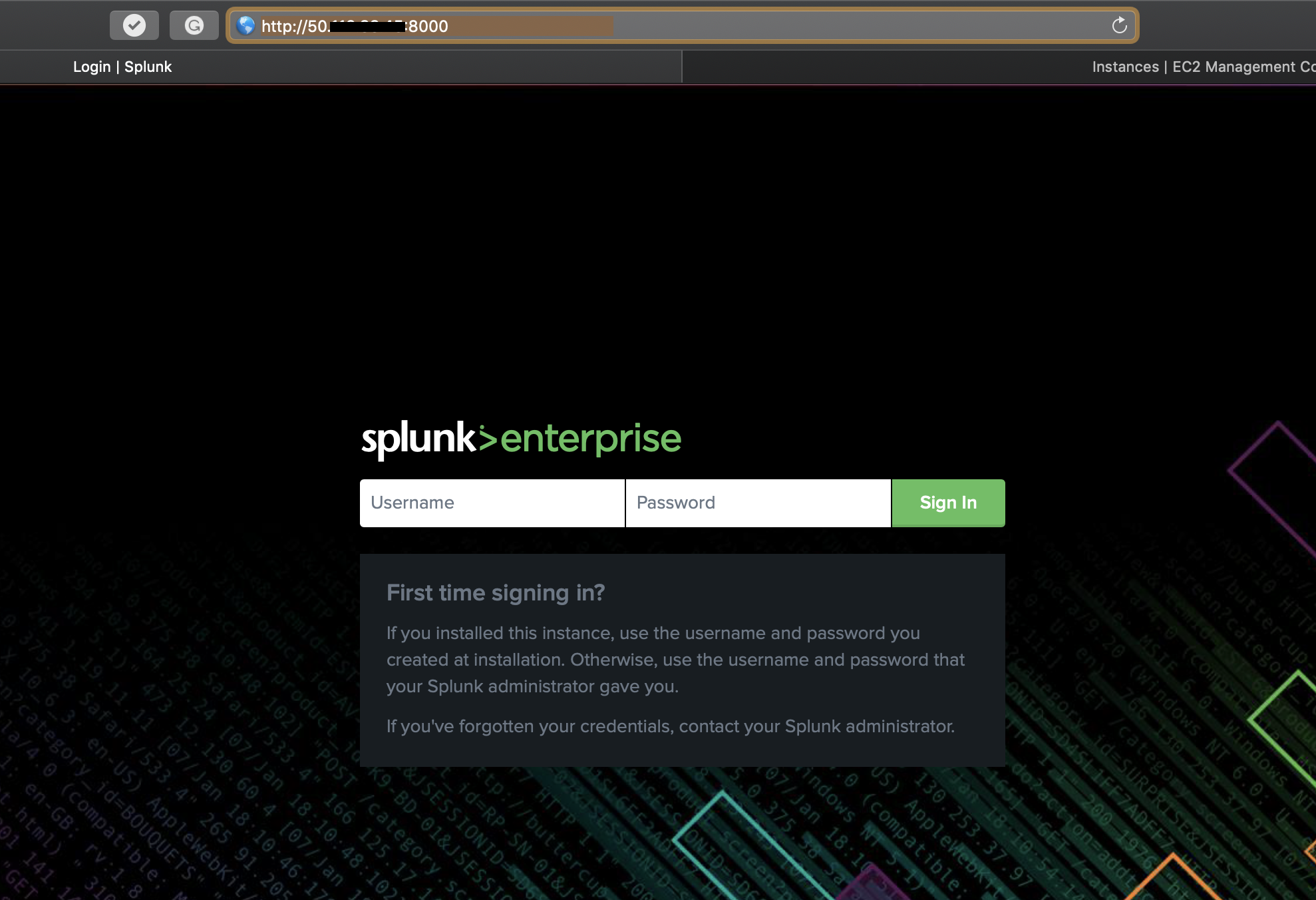The image size is (1316, 900).
Task: Select the checkmark extension icon in the toolbar
Action: [x=134, y=25]
